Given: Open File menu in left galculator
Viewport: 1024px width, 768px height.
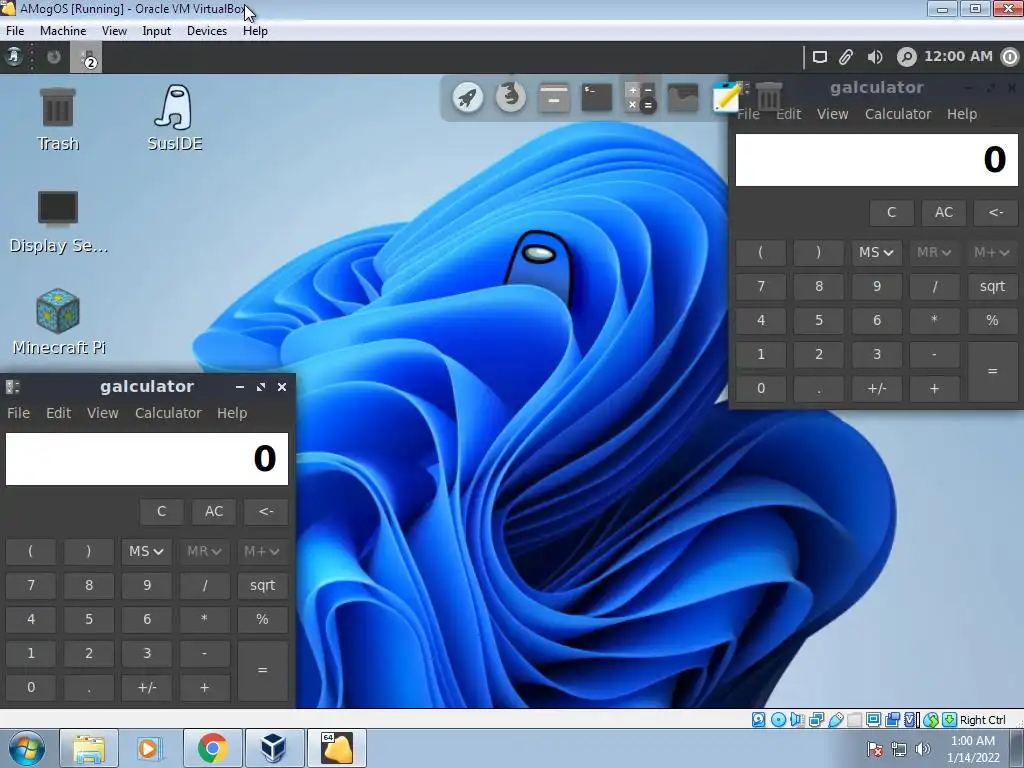Looking at the screenshot, I should coord(18,413).
